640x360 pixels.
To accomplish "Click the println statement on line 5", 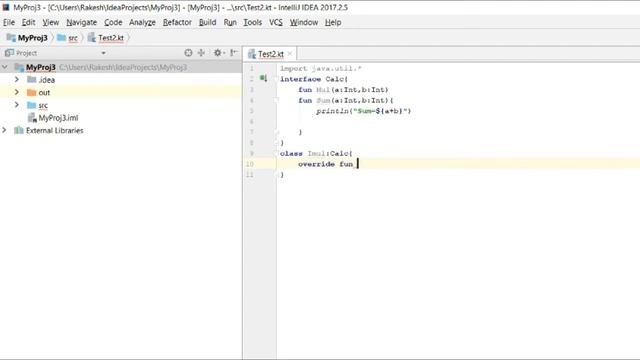I will 364,111.
